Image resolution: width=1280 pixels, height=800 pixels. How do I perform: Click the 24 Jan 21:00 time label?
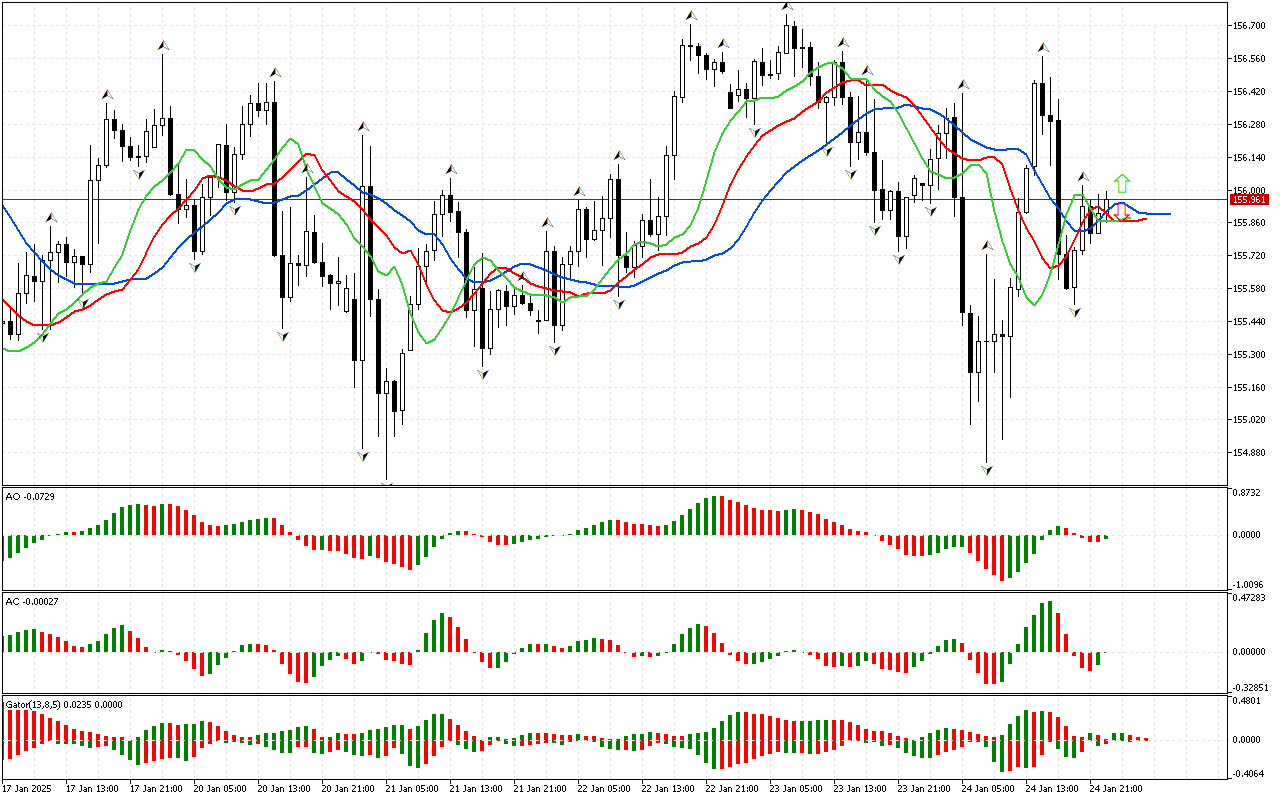pyautogui.click(x=1114, y=789)
